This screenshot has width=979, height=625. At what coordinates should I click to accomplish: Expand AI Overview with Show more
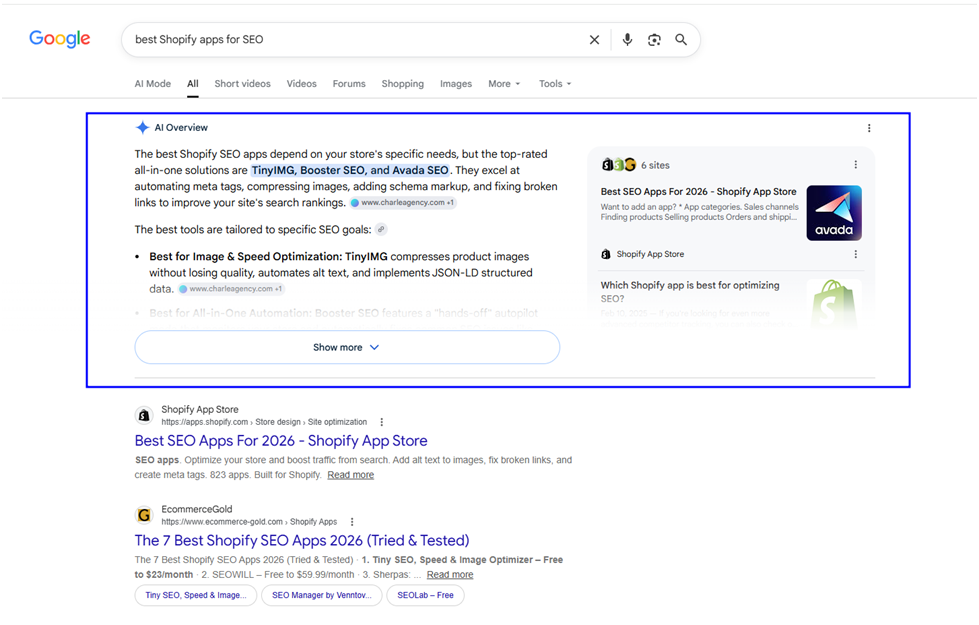tap(347, 347)
